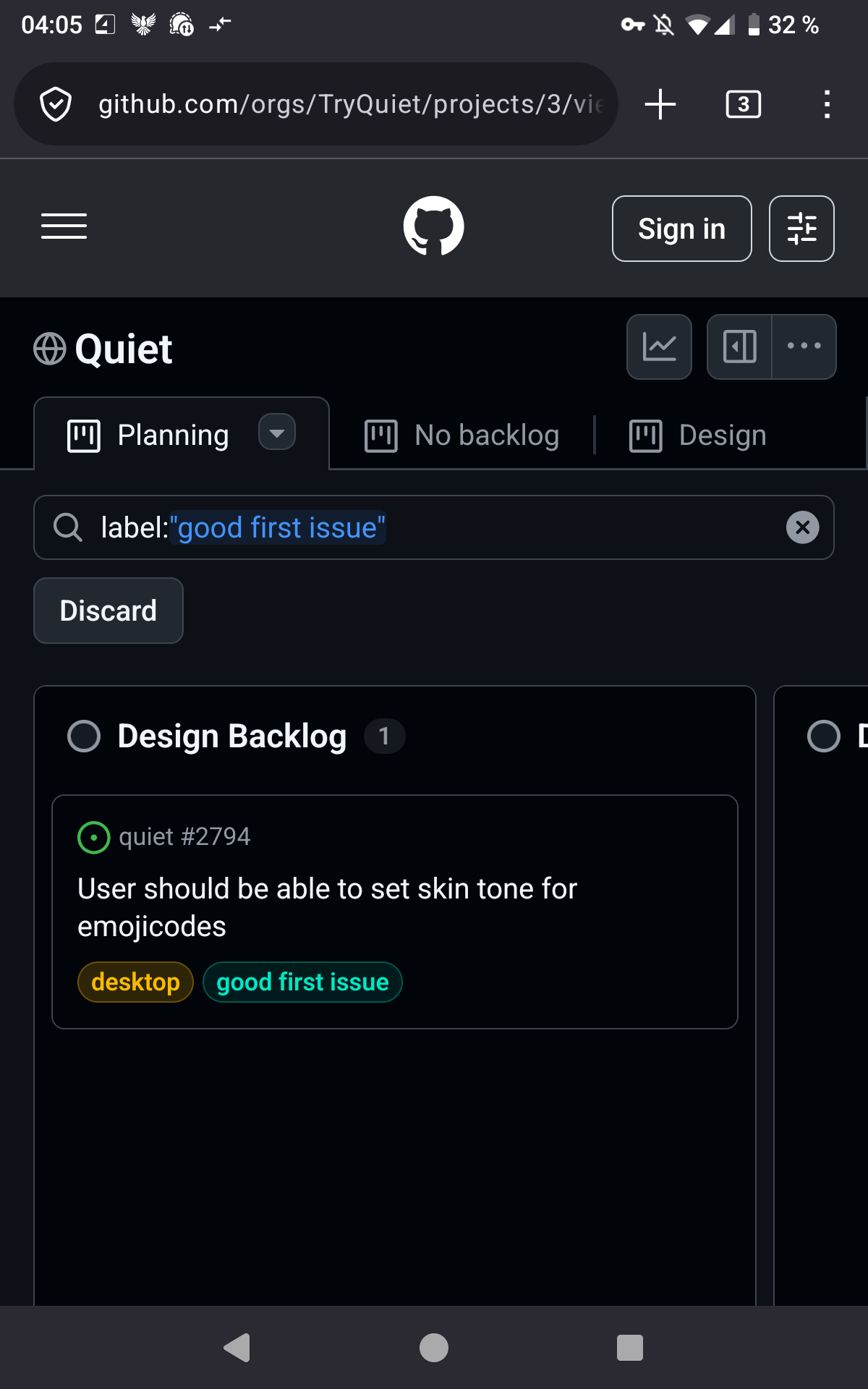Screen dimensions: 868x1389
Task: Click the open issue status icon on #2794
Action: (x=93, y=838)
